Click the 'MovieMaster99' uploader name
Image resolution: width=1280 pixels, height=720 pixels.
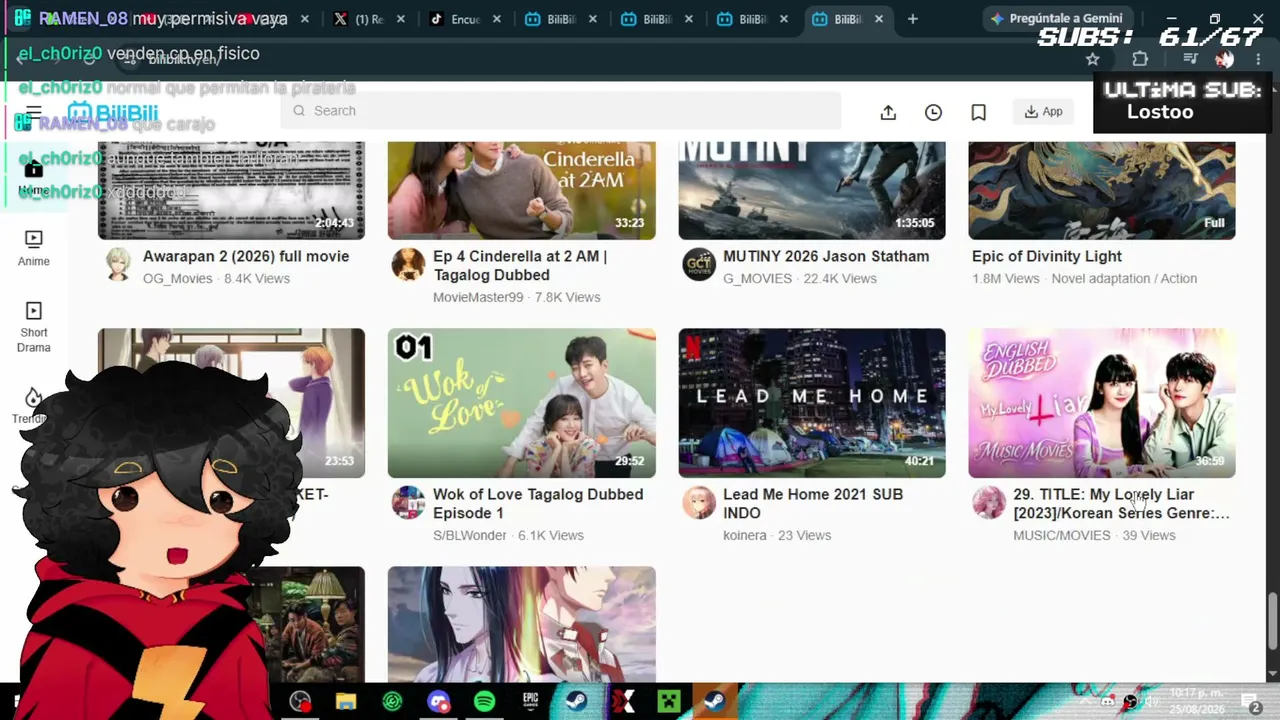[x=478, y=297]
